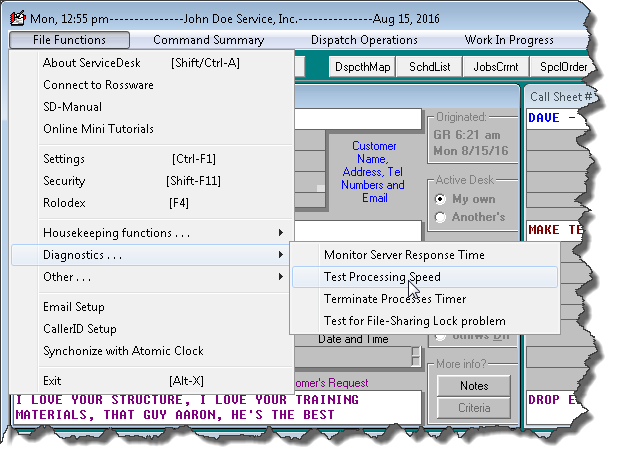This screenshot has width=620, height=466.
Task: Open the Work In Progress menu
Action: [509, 40]
